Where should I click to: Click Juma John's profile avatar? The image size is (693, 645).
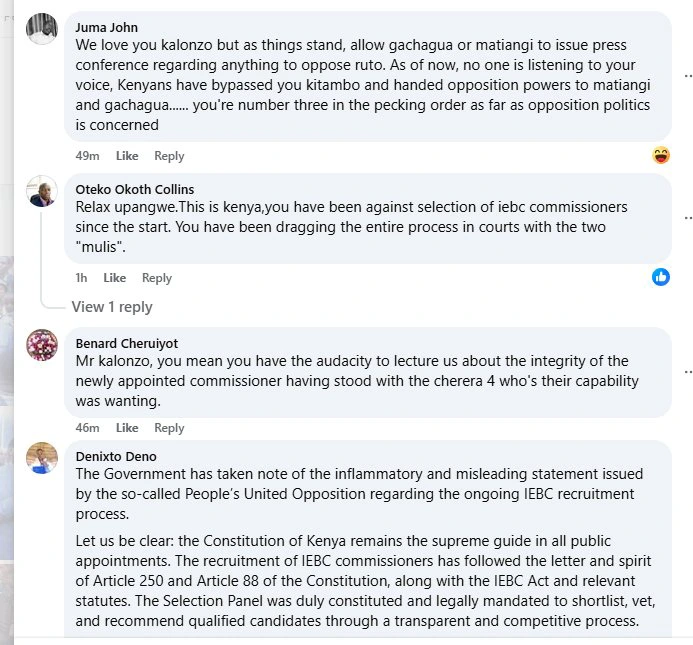pyautogui.click(x=41, y=29)
